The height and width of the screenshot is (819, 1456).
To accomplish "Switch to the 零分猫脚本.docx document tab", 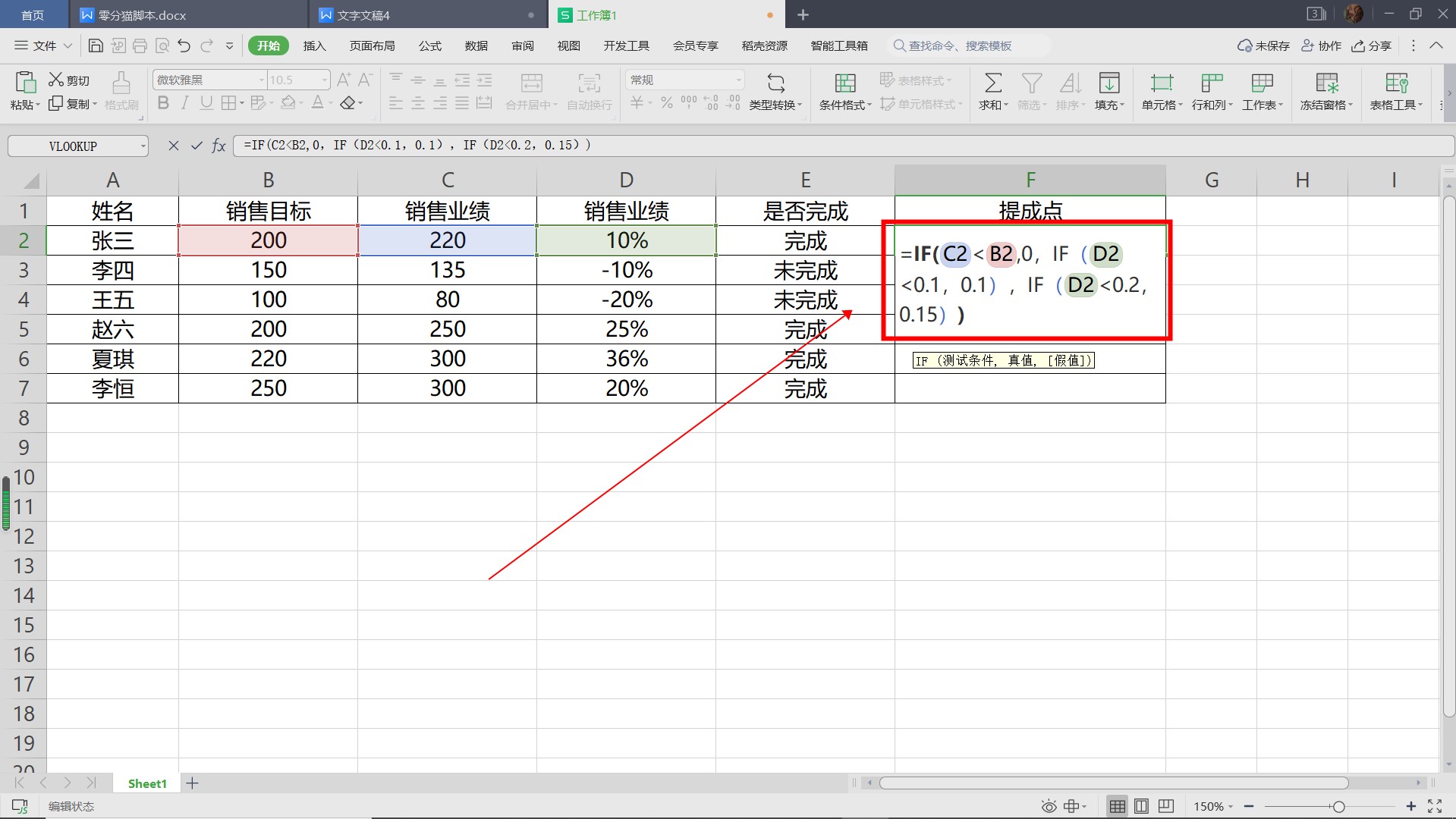I will pos(142,15).
